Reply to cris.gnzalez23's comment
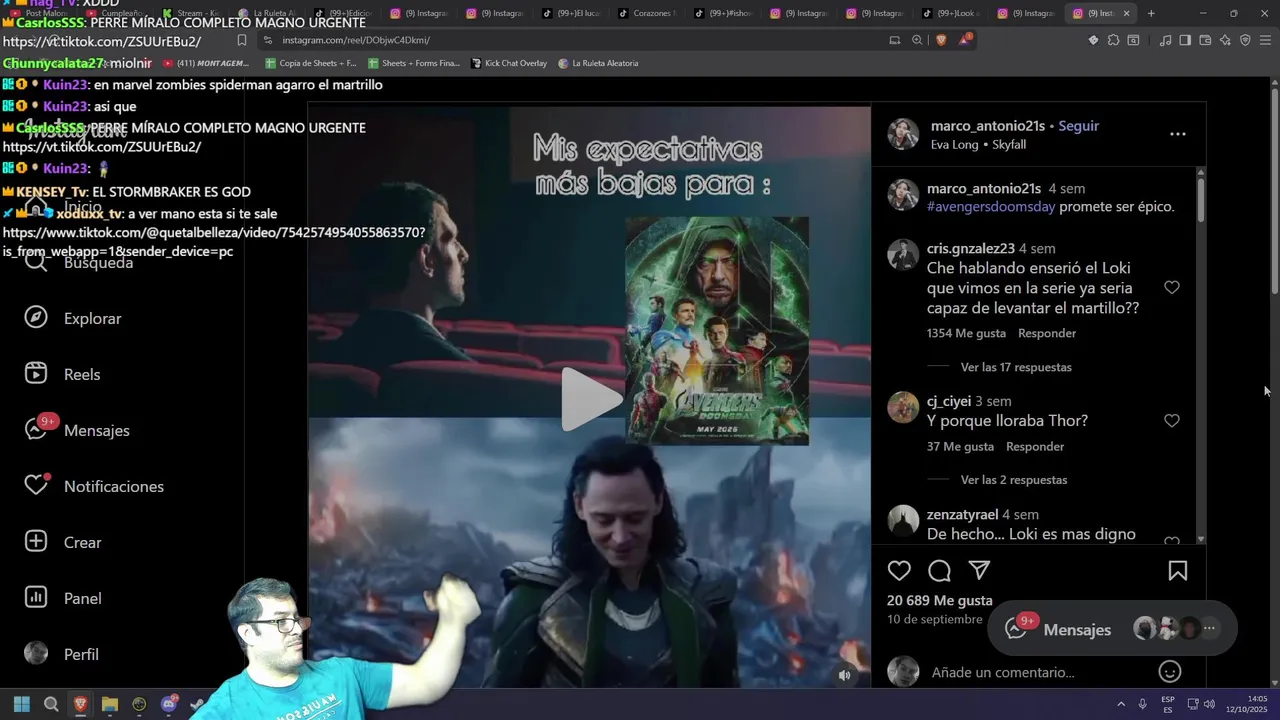 1047,333
